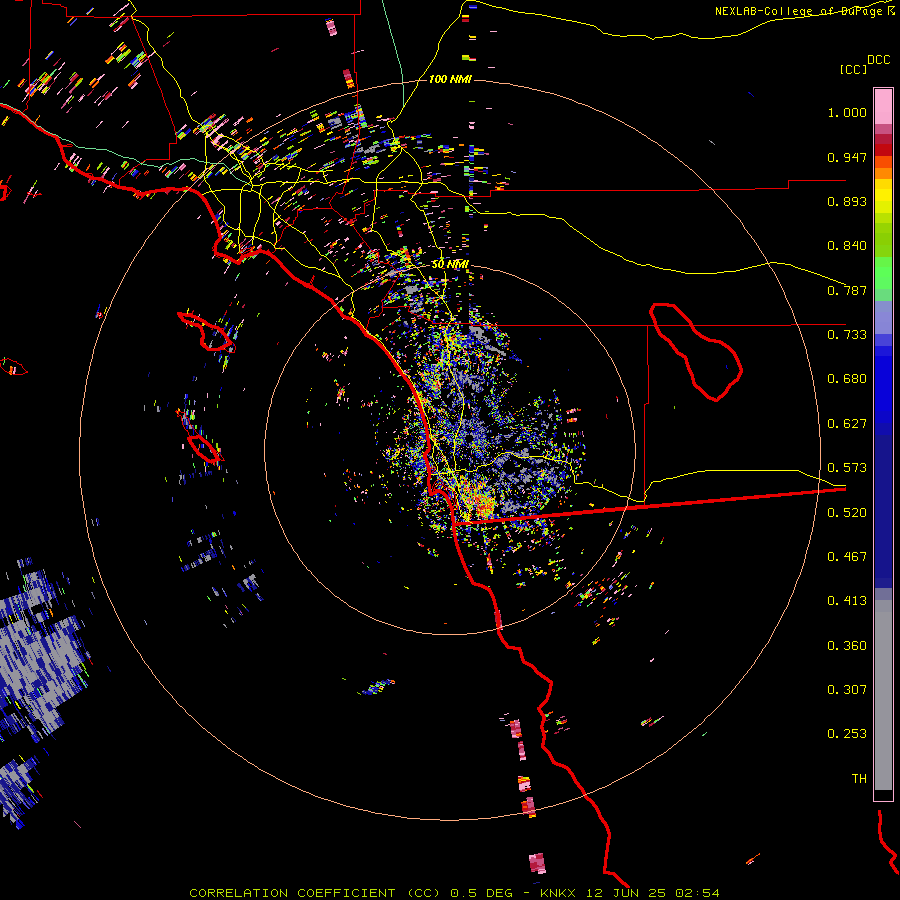Click the 0.573 scale value
The image size is (900, 900).
[847, 468]
